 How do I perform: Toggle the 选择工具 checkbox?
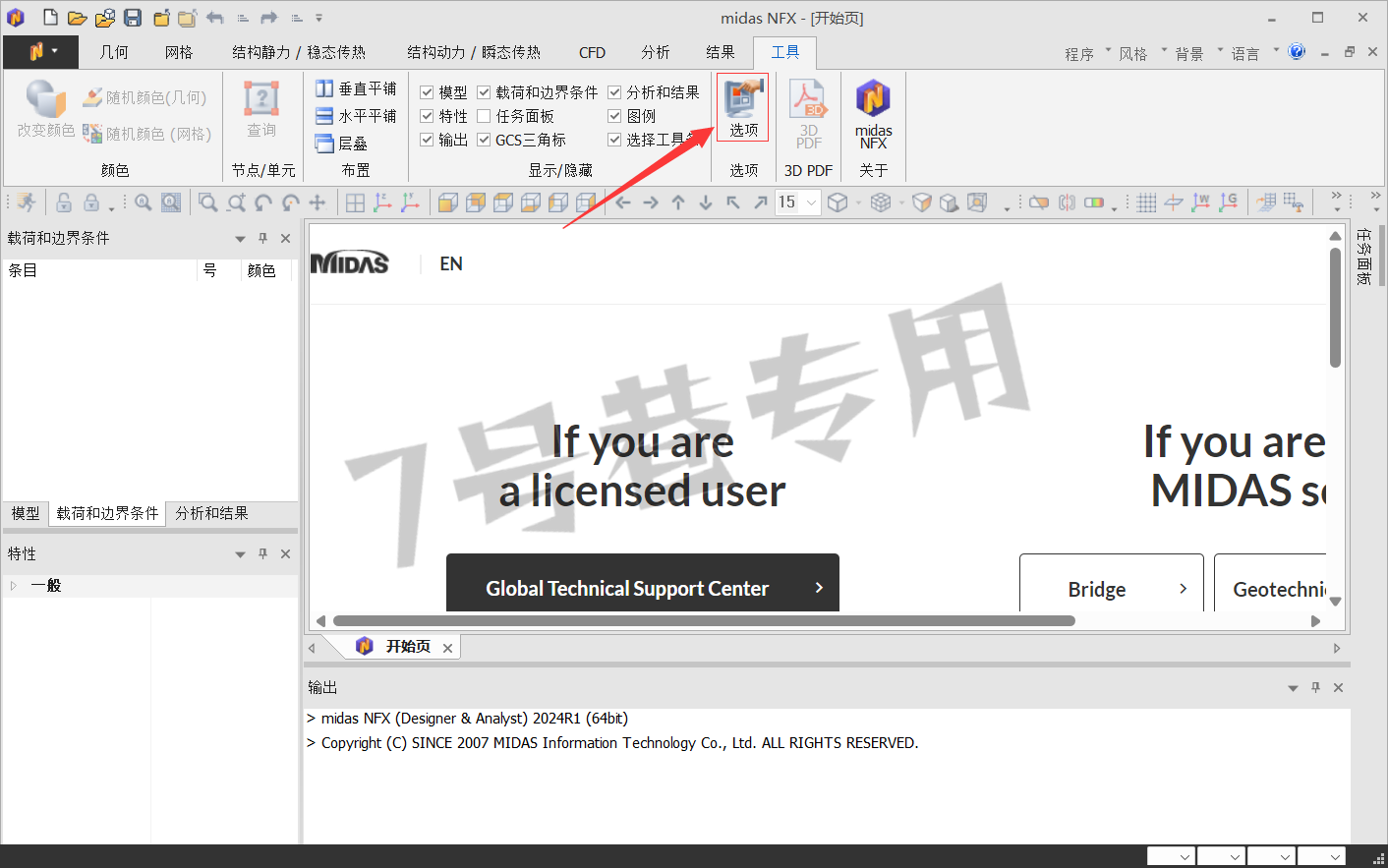point(614,140)
